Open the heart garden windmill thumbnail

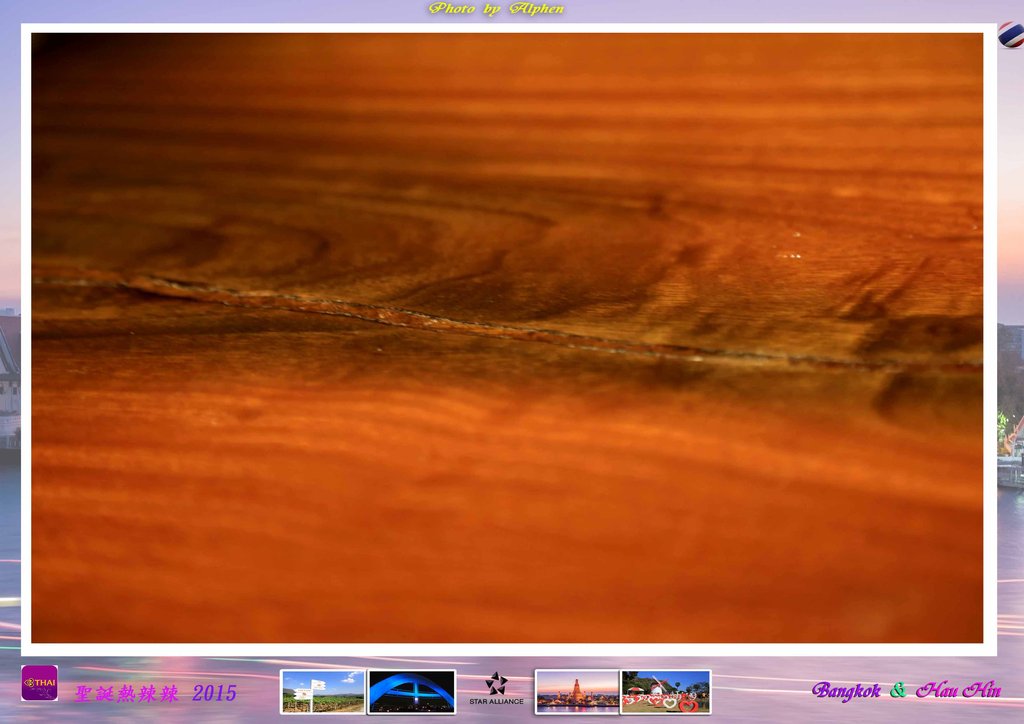click(665, 691)
